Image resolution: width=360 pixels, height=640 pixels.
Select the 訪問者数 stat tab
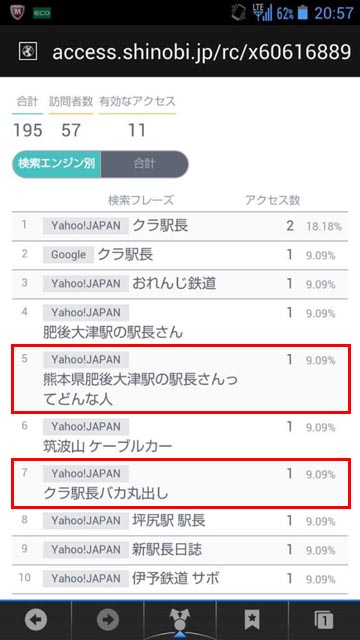(x=71, y=101)
